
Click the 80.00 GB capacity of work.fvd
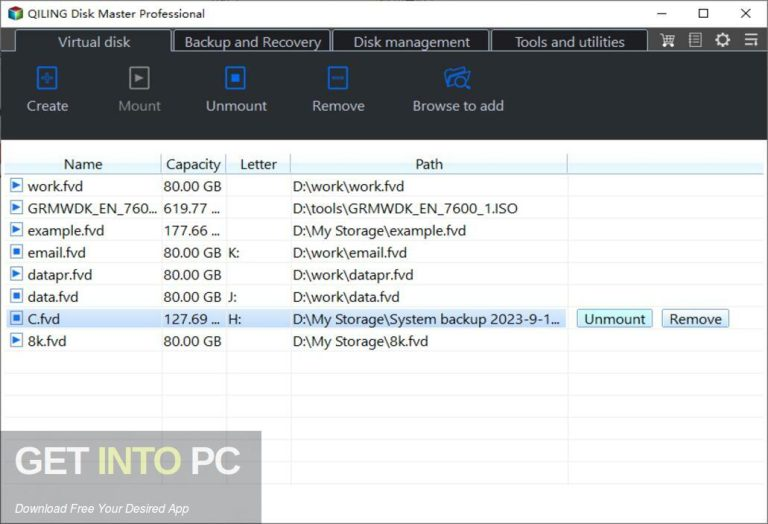(x=192, y=186)
